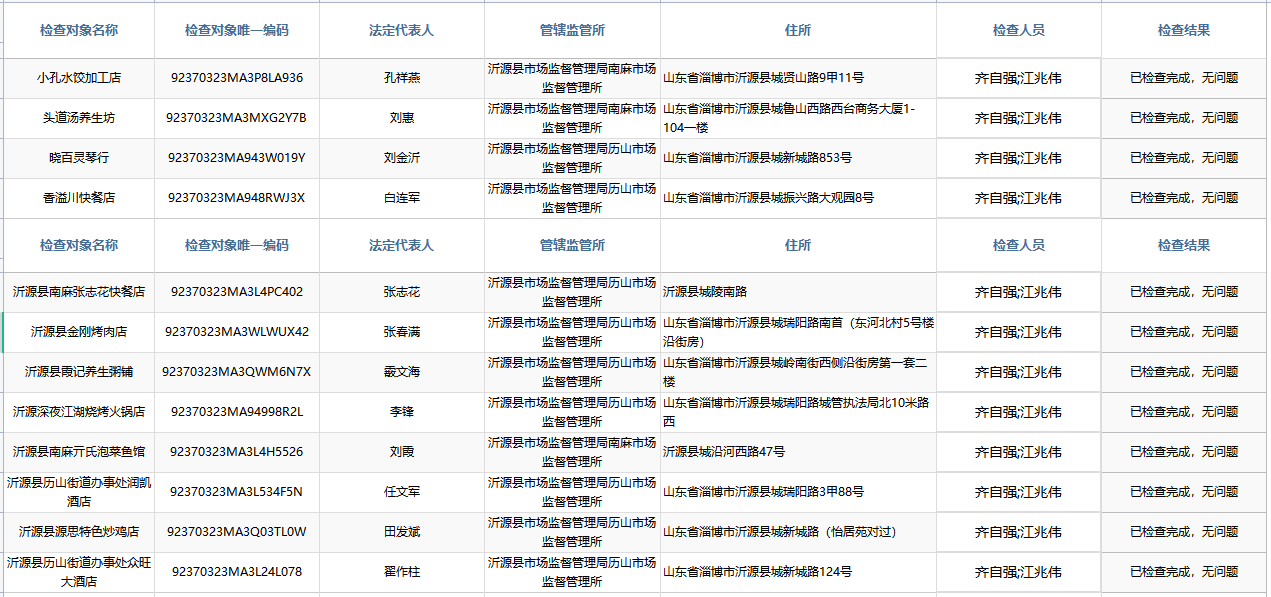Select the legal representative 任文军 cell

click(x=401, y=492)
